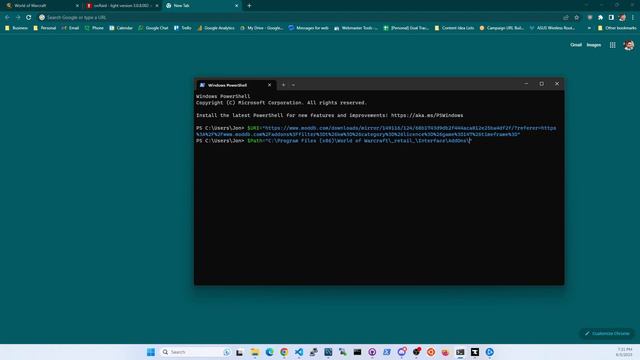
Task: Go forward in Chrome history
Action: coord(18,18)
